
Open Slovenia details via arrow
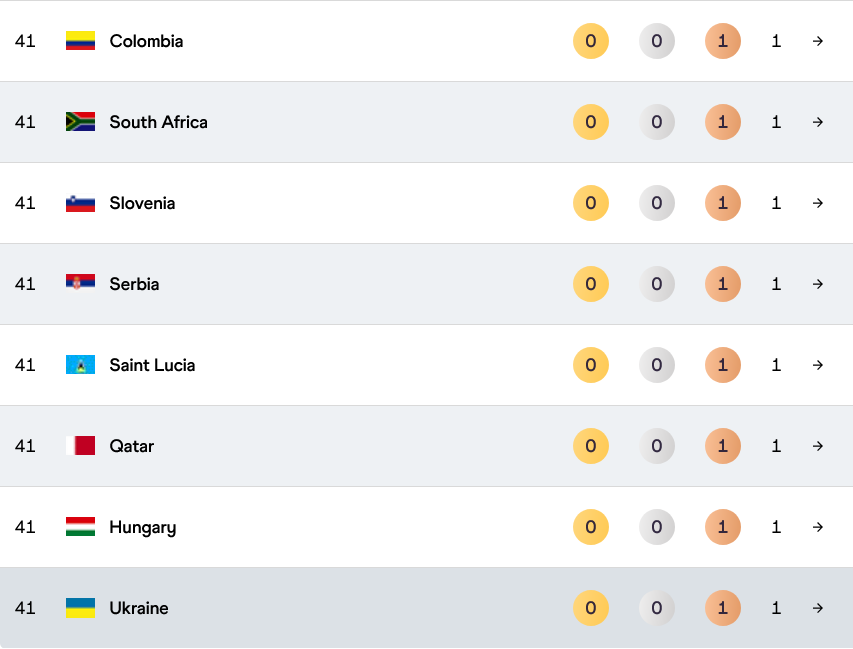pos(818,203)
